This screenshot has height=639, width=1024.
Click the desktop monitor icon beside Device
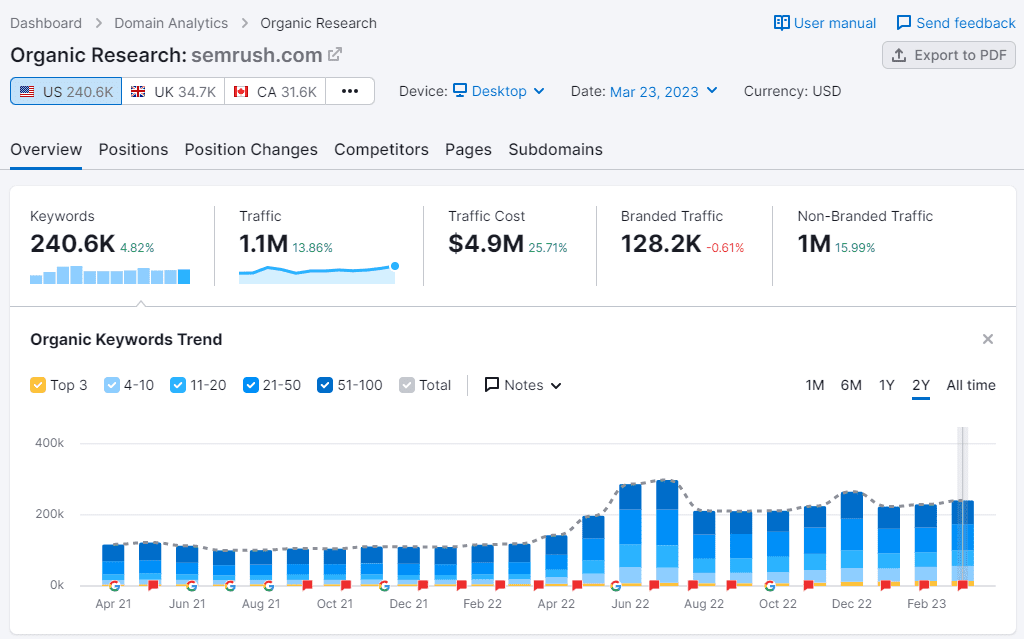[x=460, y=90]
